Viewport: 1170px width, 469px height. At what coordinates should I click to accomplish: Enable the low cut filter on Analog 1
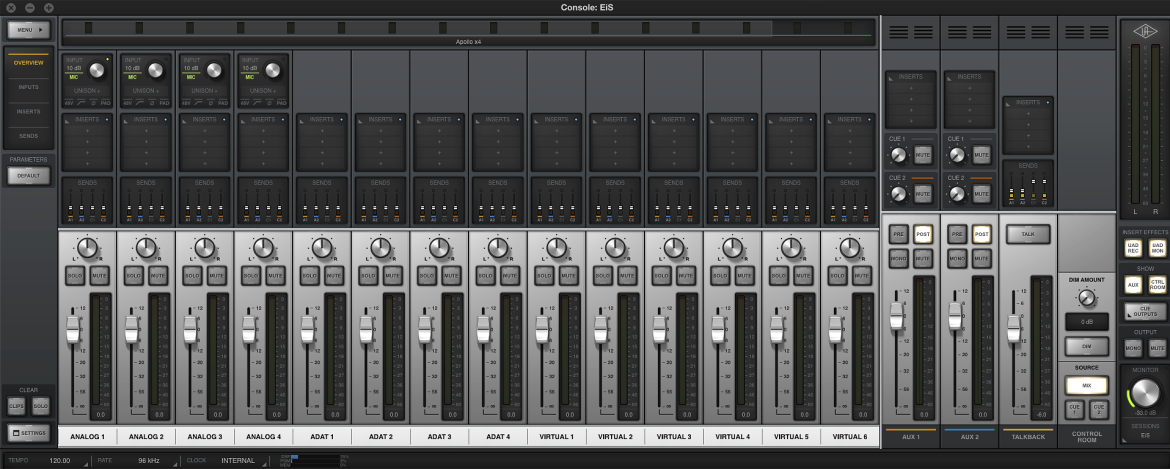point(79,102)
